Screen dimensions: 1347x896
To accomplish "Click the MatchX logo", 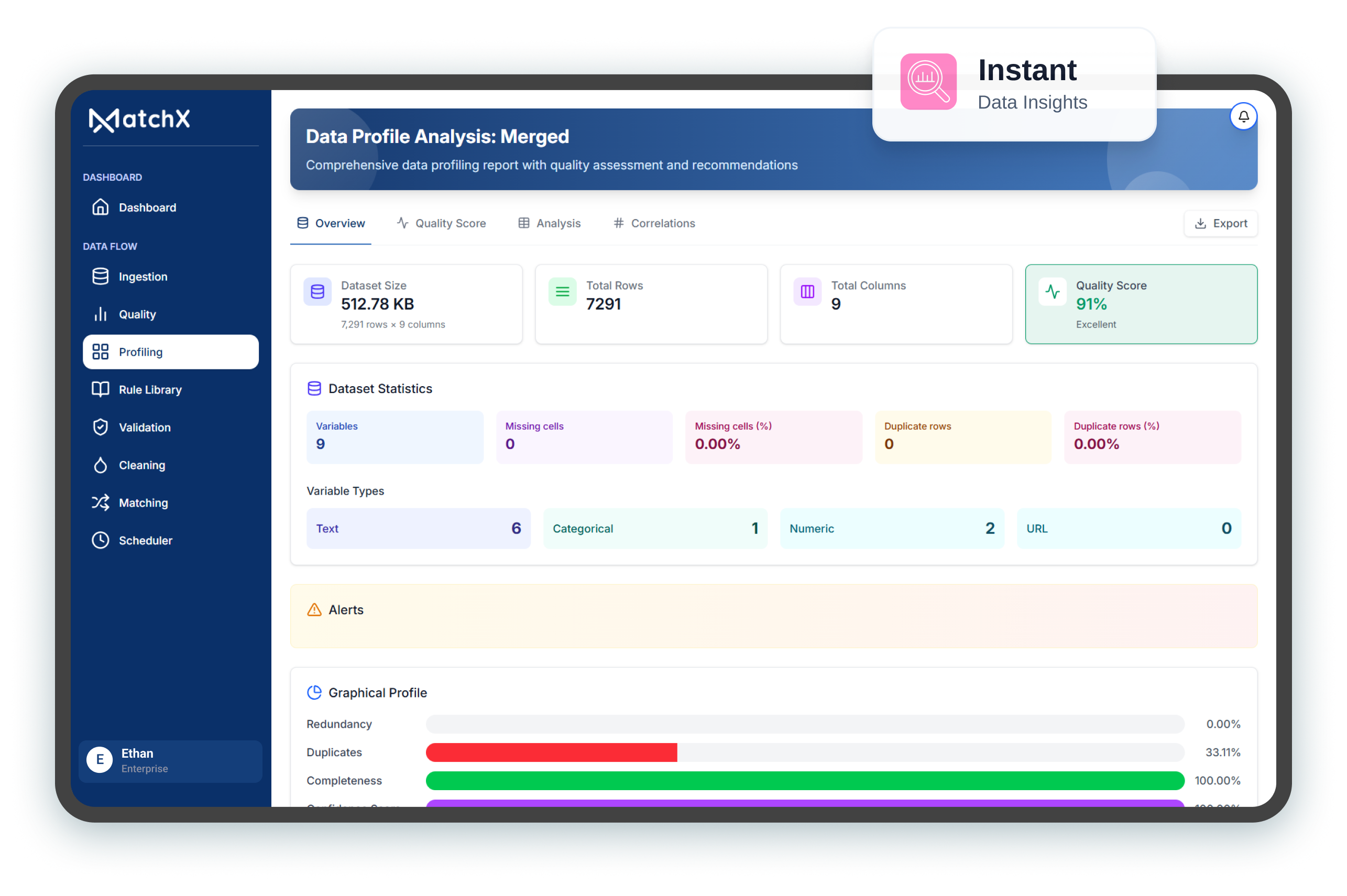I will click(x=139, y=120).
